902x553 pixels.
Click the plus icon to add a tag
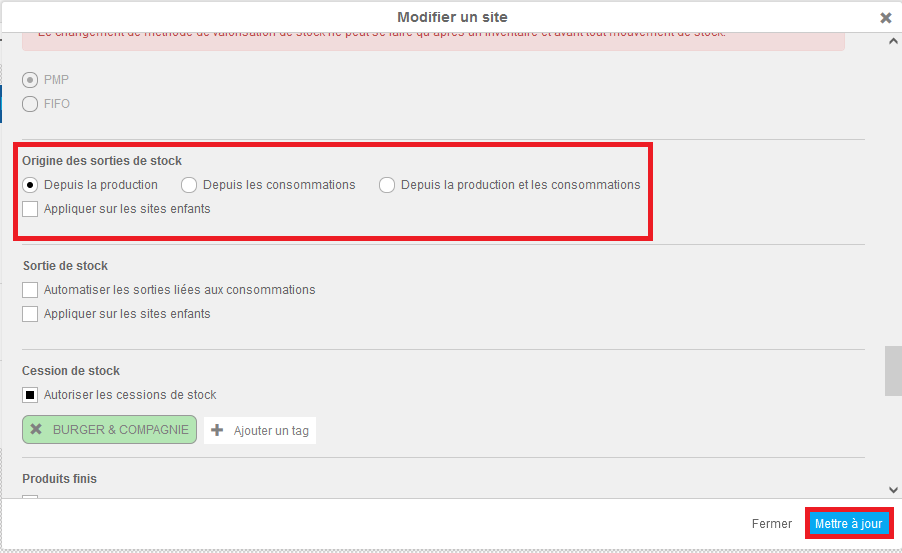tap(217, 430)
